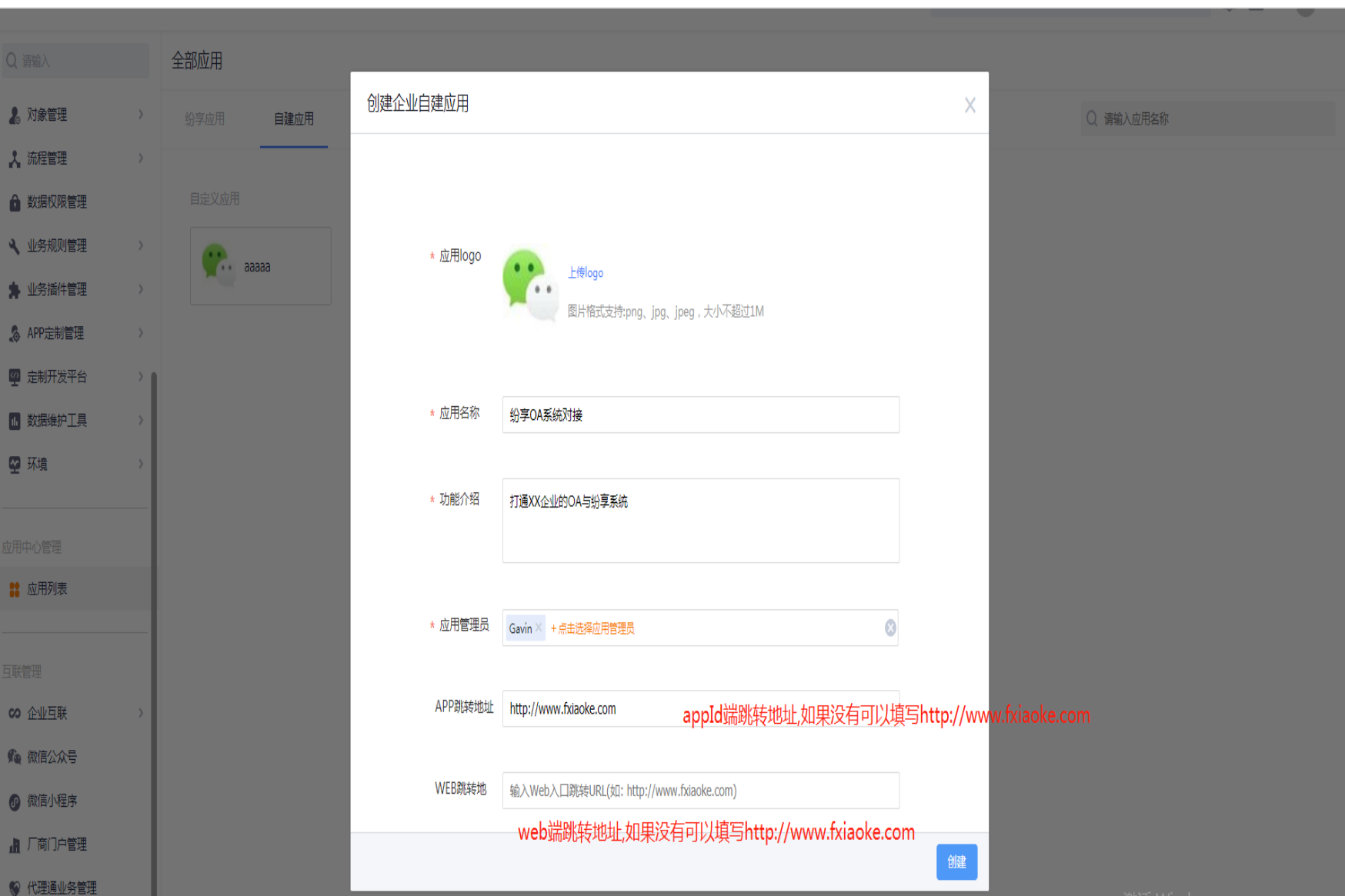Viewport: 1345px width, 896px height.
Task: Click the 流程管理 sidebar icon
Action: coord(14,158)
